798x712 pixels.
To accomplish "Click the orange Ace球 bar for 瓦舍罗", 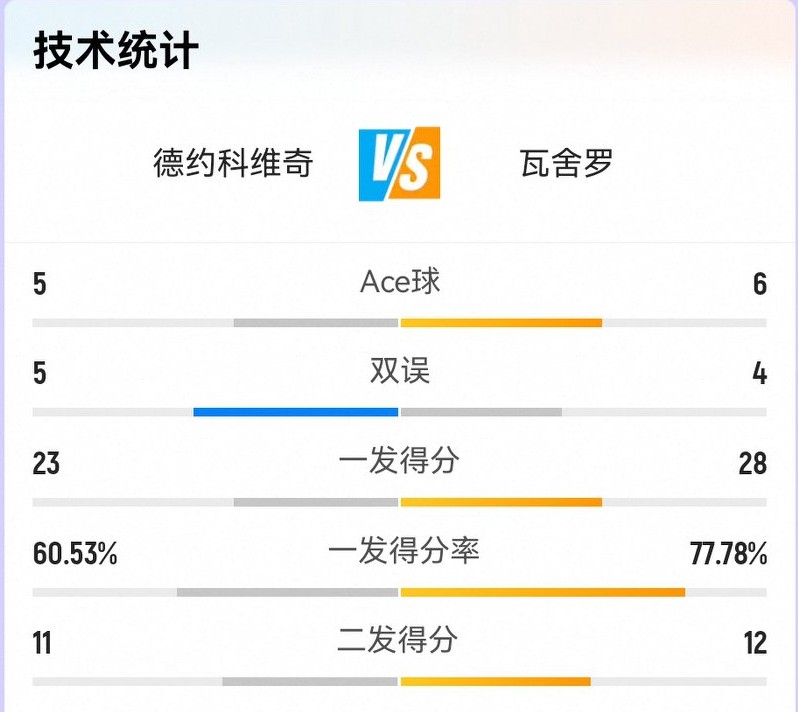I will pos(501,323).
